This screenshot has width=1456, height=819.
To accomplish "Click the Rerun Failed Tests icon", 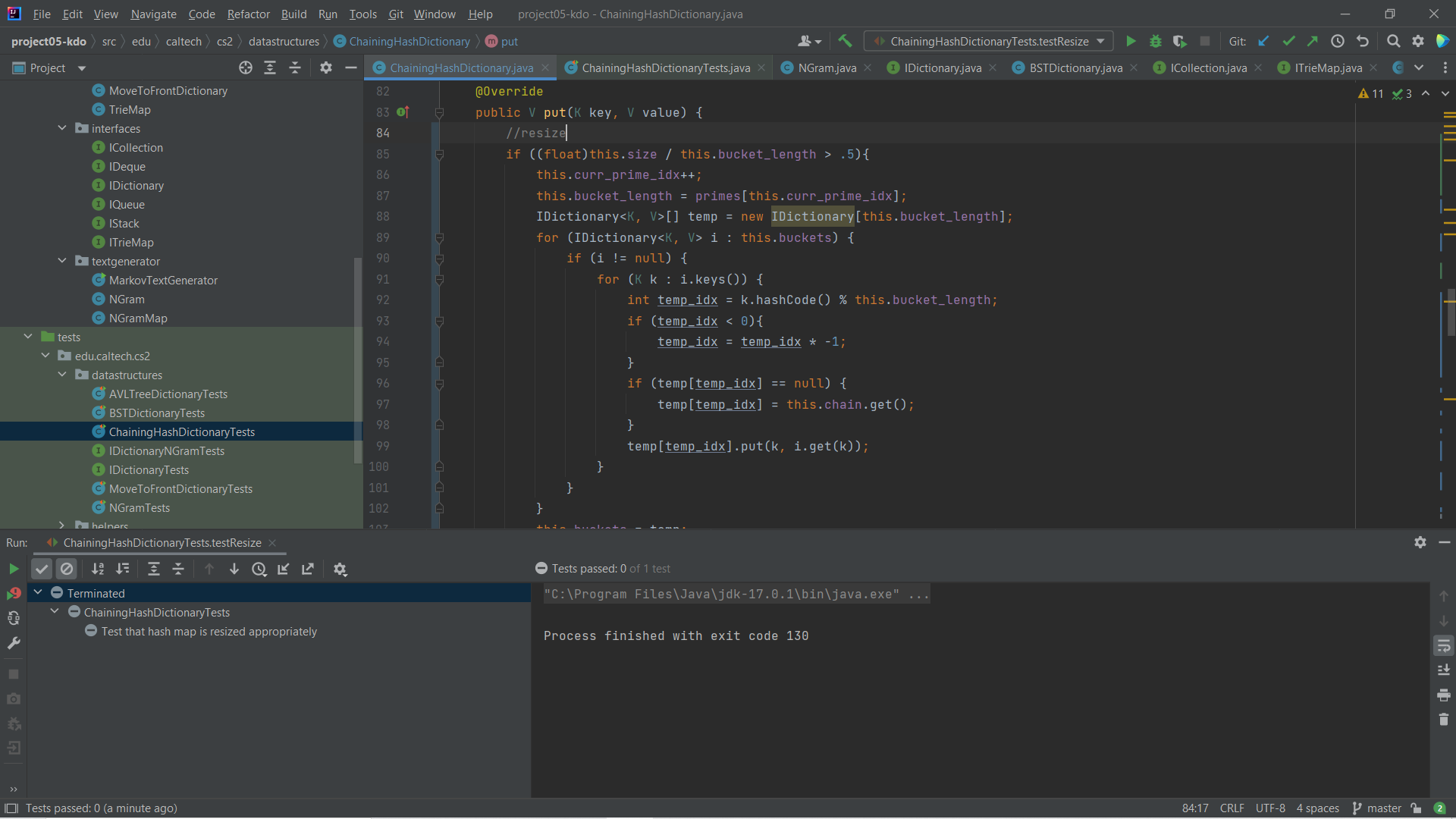I will point(14,593).
